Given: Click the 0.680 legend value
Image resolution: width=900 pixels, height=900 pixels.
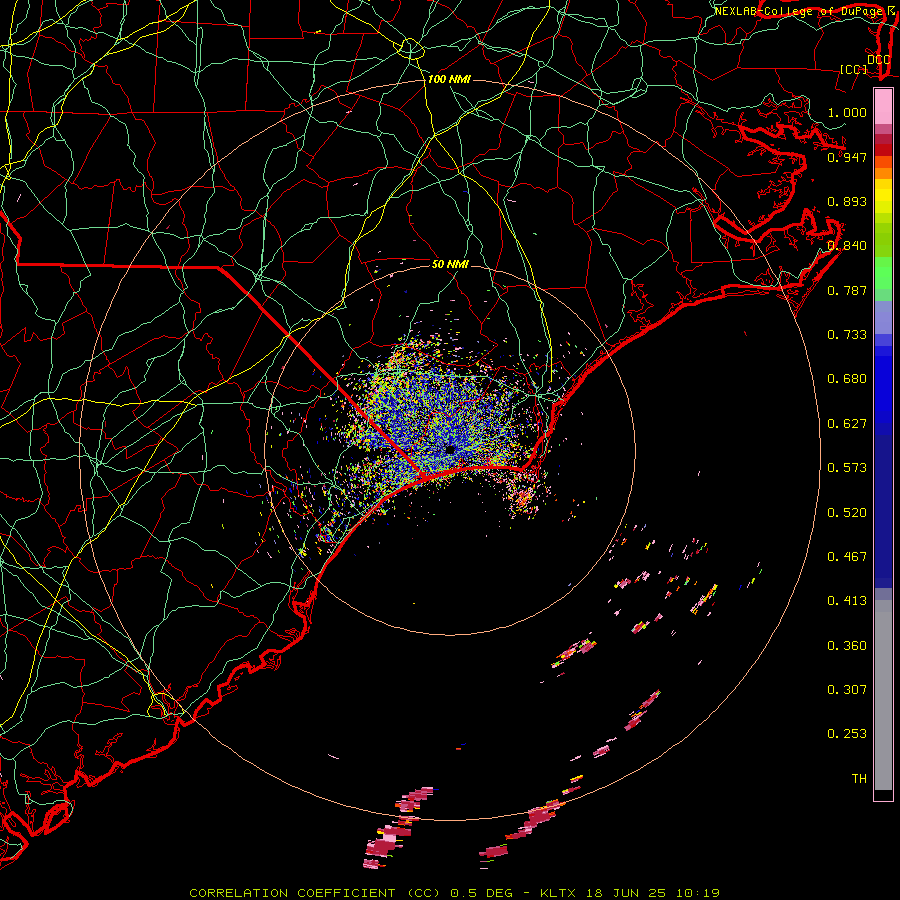Looking at the screenshot, I should tap(847, 378).
